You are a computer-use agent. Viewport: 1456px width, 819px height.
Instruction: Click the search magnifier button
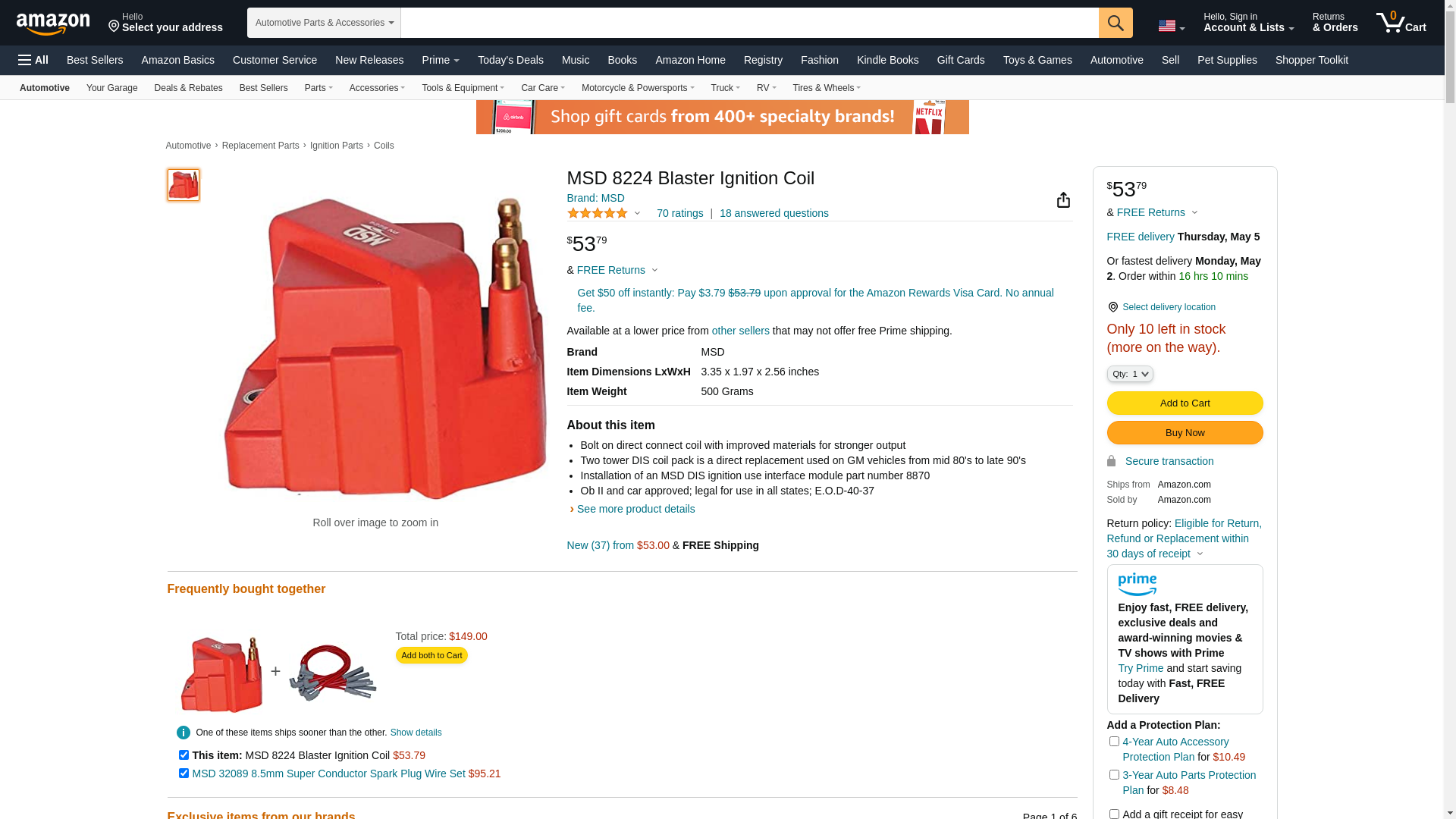(x=1116, y=23)
